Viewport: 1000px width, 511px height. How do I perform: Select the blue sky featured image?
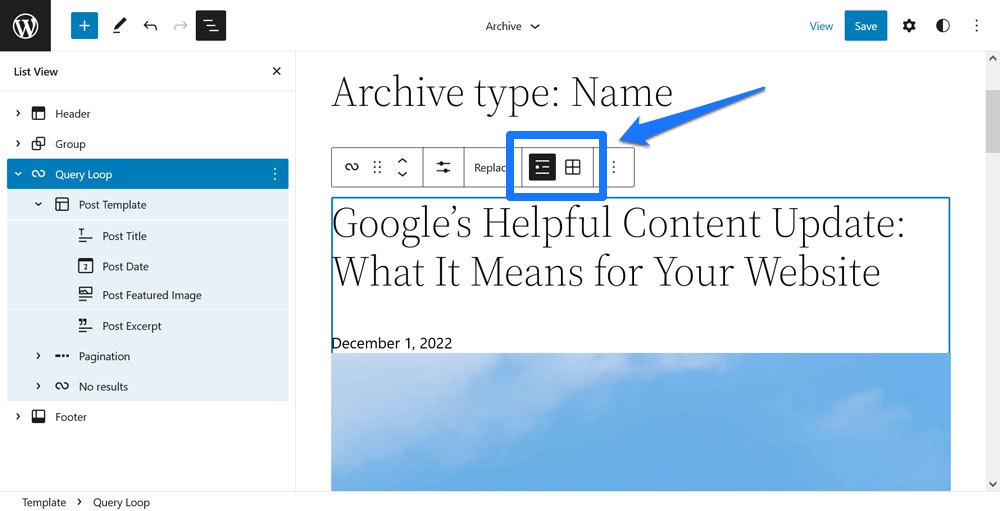[x=640, y=422]
